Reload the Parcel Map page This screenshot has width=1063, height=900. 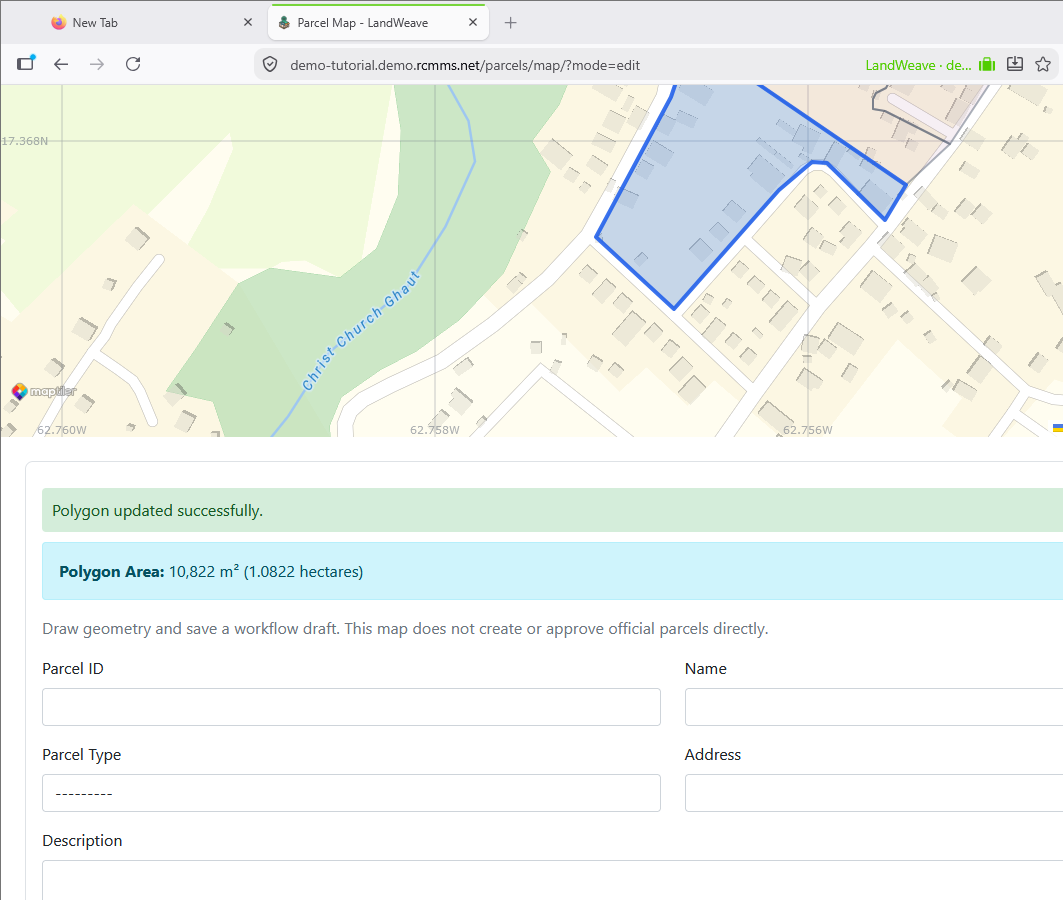point(133,64)
